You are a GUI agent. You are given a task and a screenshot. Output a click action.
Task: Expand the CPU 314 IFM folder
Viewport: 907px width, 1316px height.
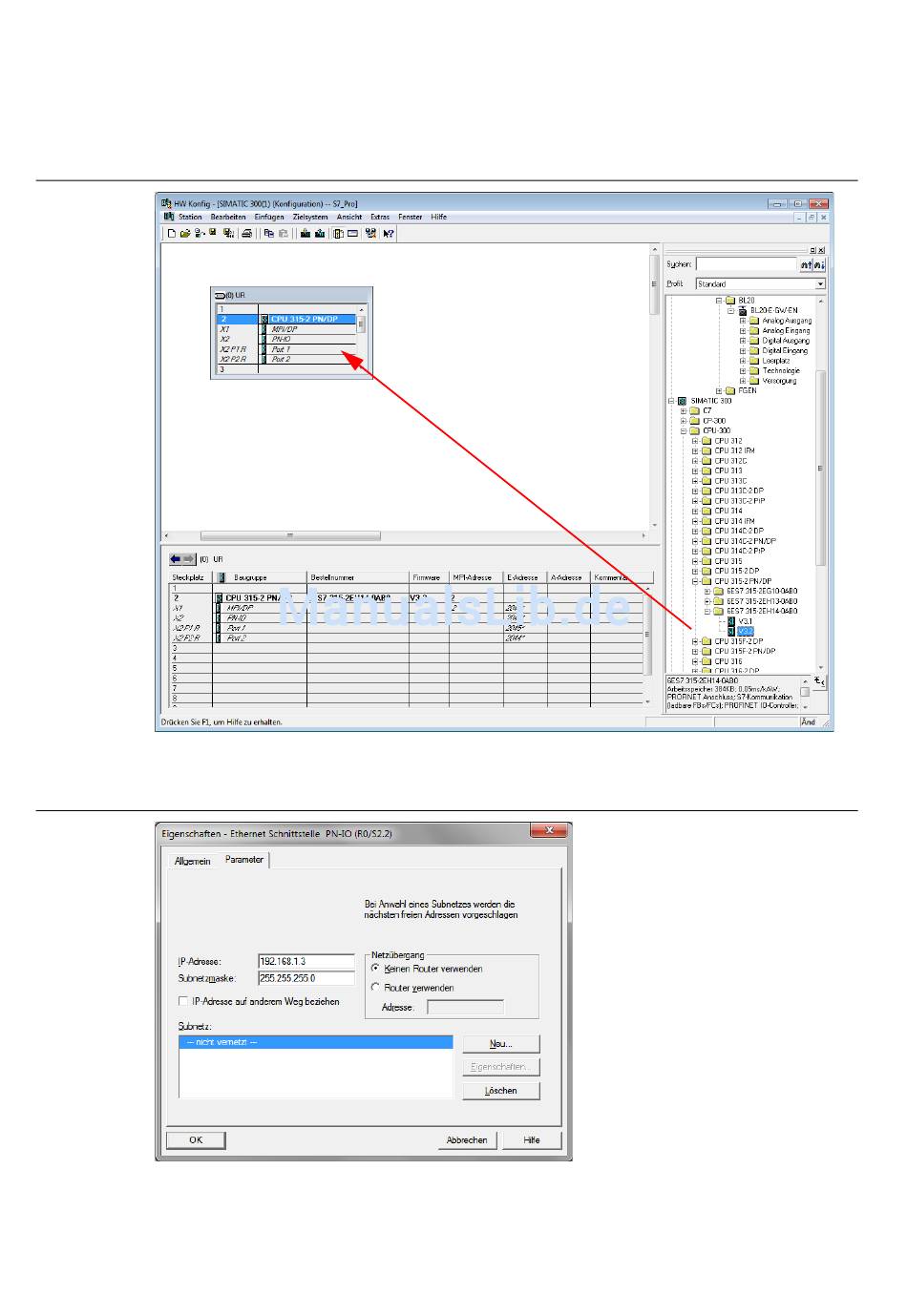click(x=695, y=521)
